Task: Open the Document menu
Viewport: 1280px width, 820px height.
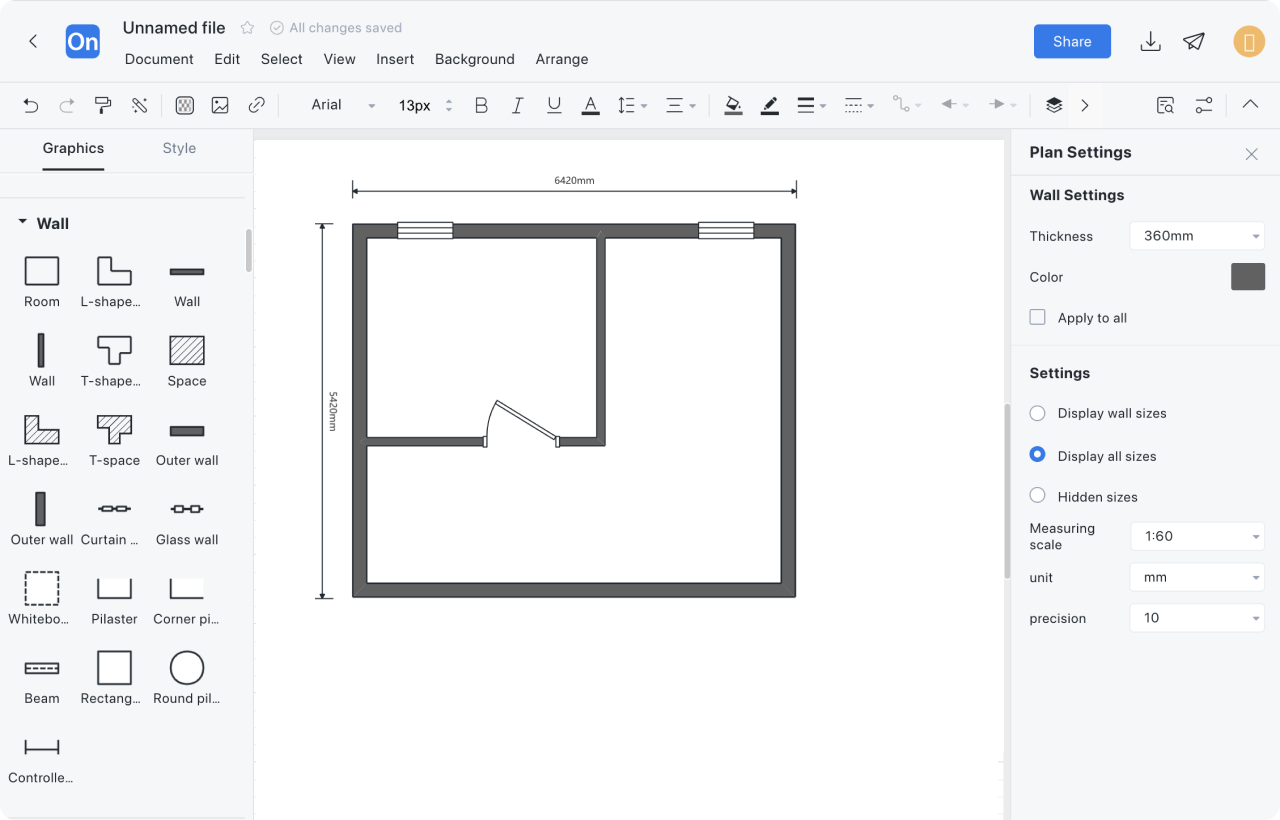Action: [159, 59]
